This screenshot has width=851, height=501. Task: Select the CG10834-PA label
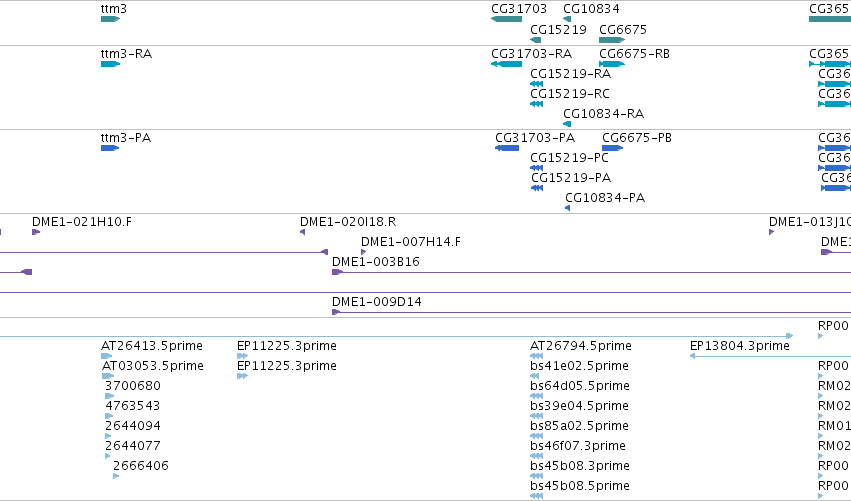click(605, 198)
